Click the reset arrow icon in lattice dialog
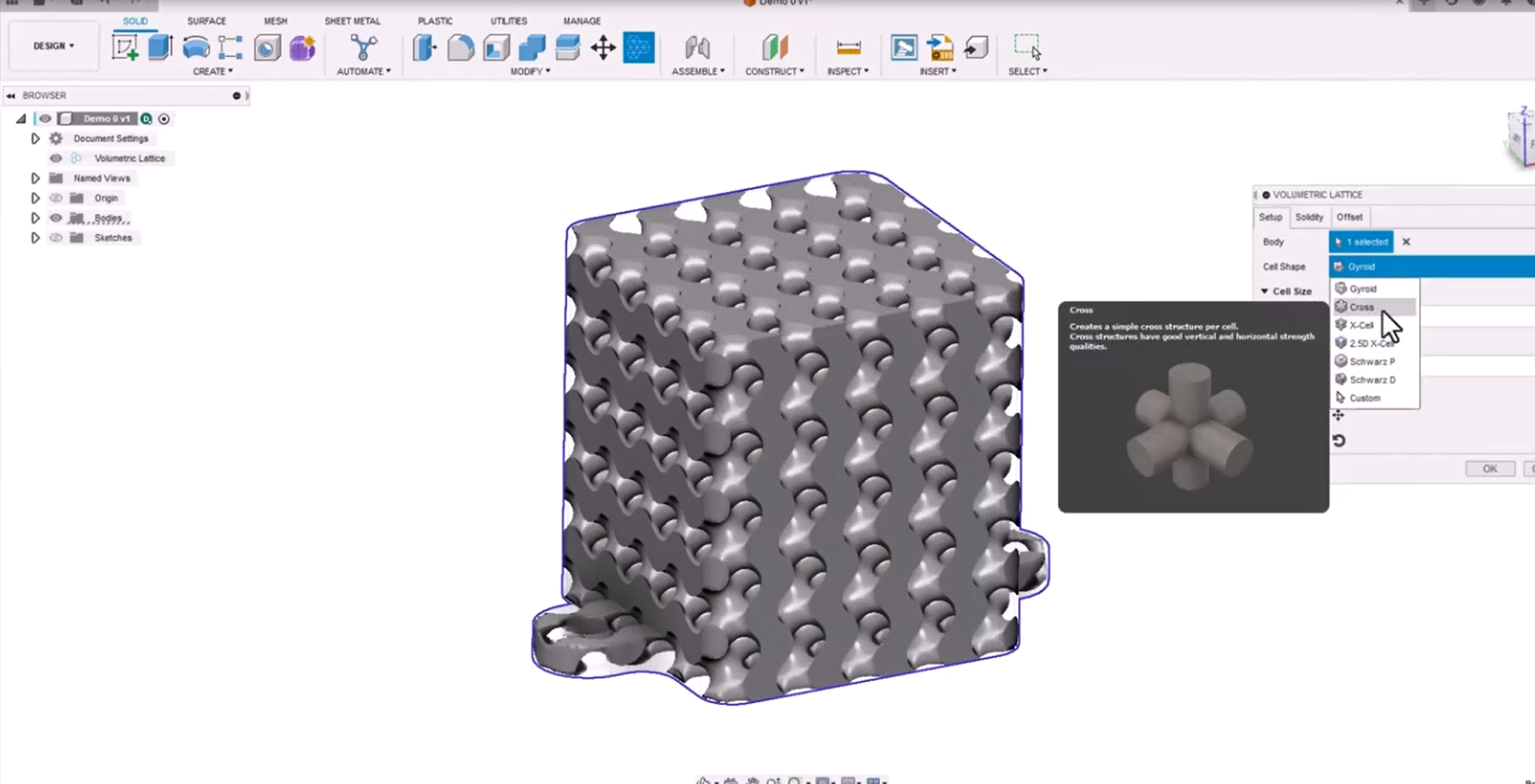This screenshot has width=1535, height=784. pos(1338,440)
